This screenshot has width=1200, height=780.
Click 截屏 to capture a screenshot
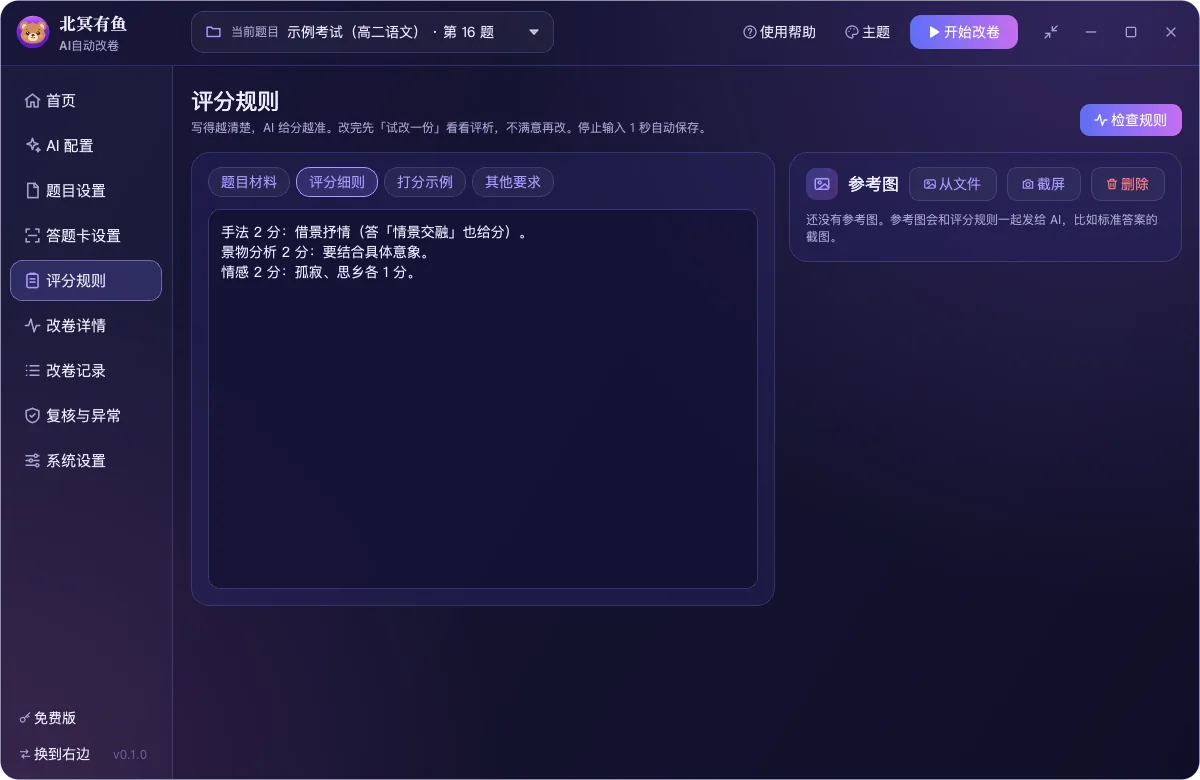click(x=1044, y=184)
